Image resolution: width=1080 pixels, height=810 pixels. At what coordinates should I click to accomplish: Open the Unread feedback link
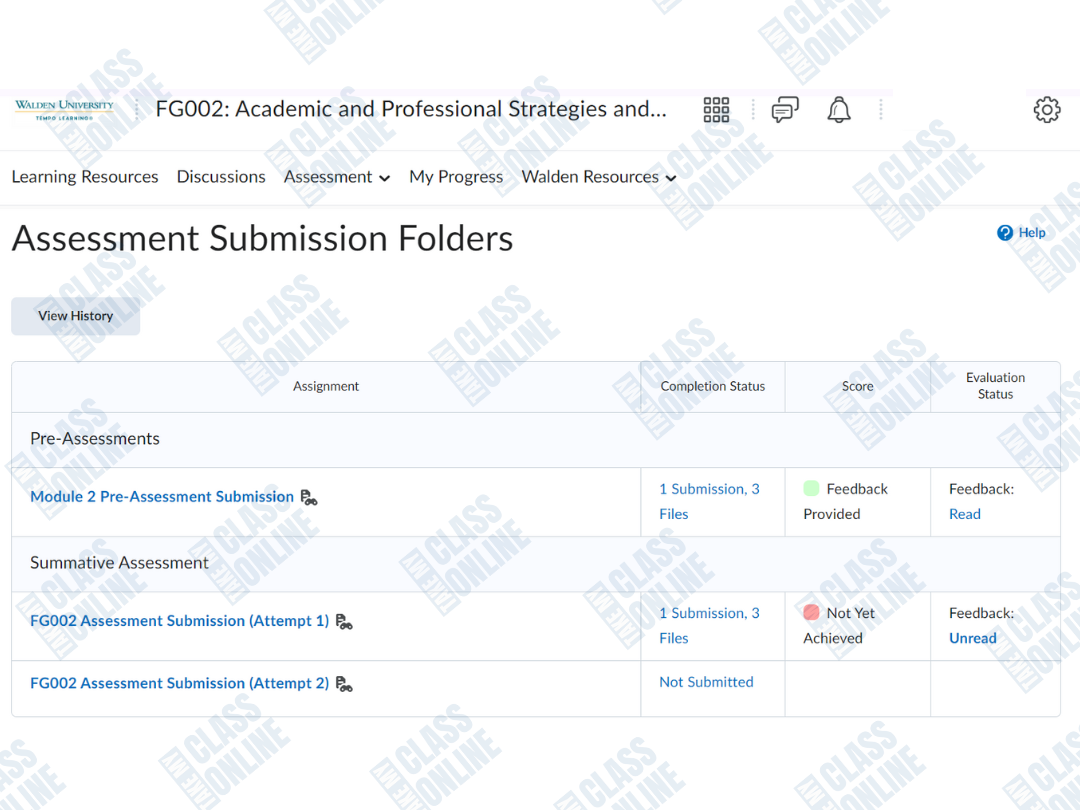click(x=973, y=638)
